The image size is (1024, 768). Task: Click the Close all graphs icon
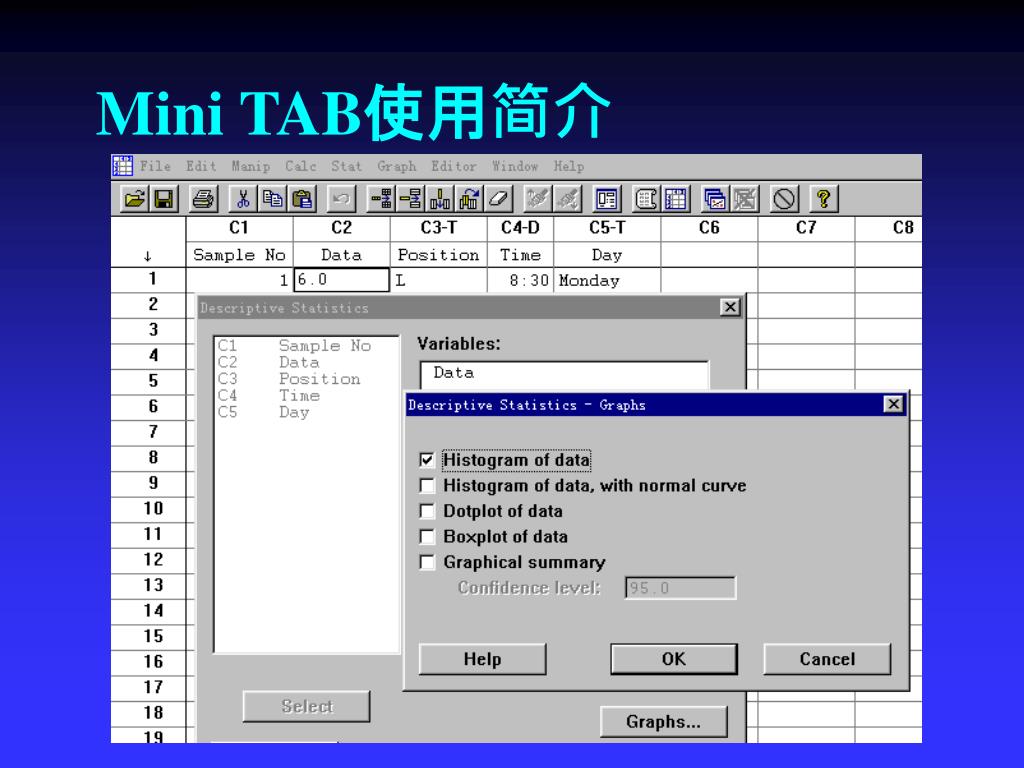coord(744,199)
